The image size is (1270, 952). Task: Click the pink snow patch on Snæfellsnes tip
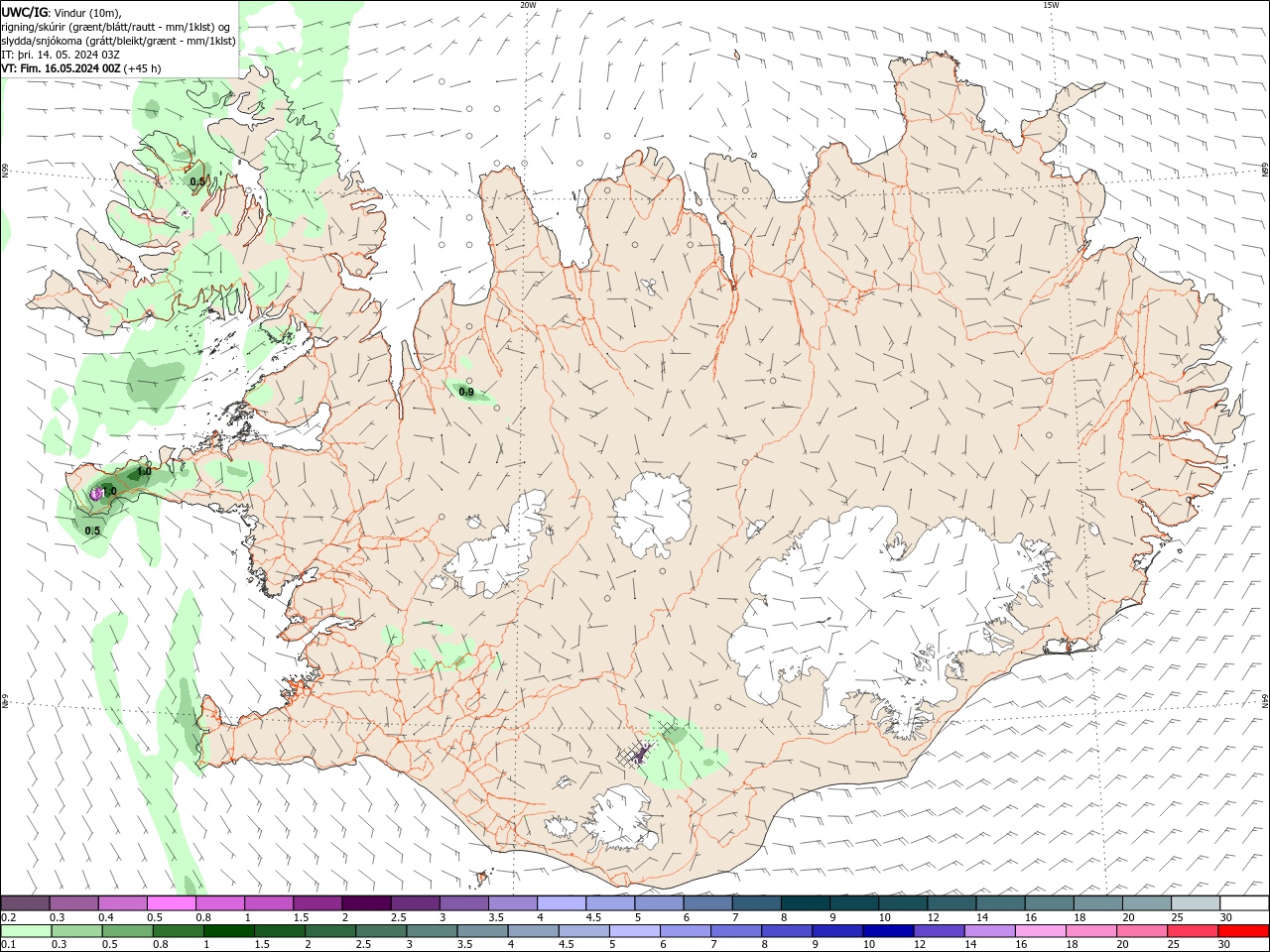pyautogui.click(x=97, y=492)
